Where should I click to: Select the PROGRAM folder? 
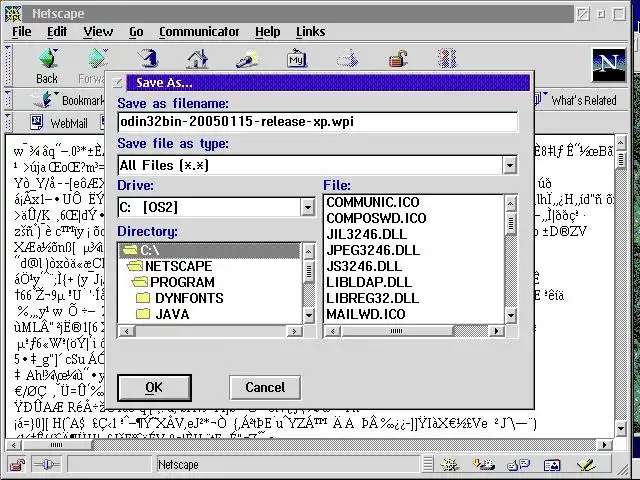tap(173, 282)
